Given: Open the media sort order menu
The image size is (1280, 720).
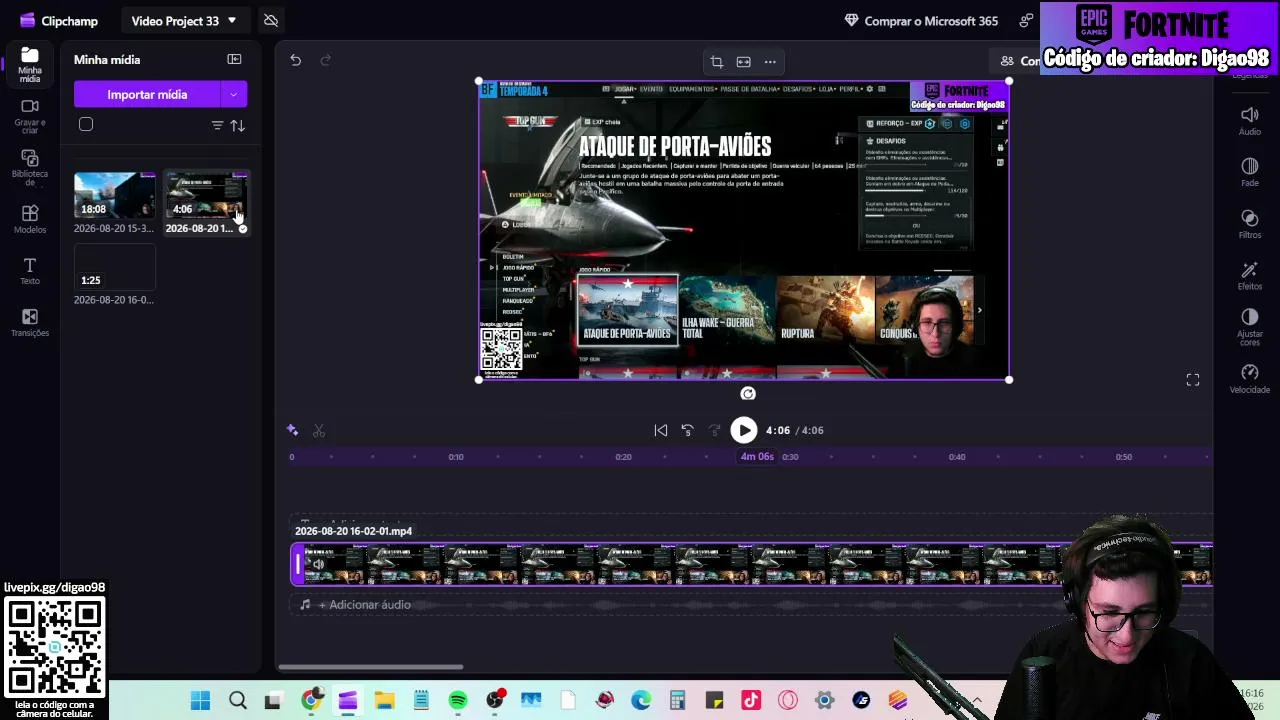Looking at the screenshot, I should pos(238,126).
